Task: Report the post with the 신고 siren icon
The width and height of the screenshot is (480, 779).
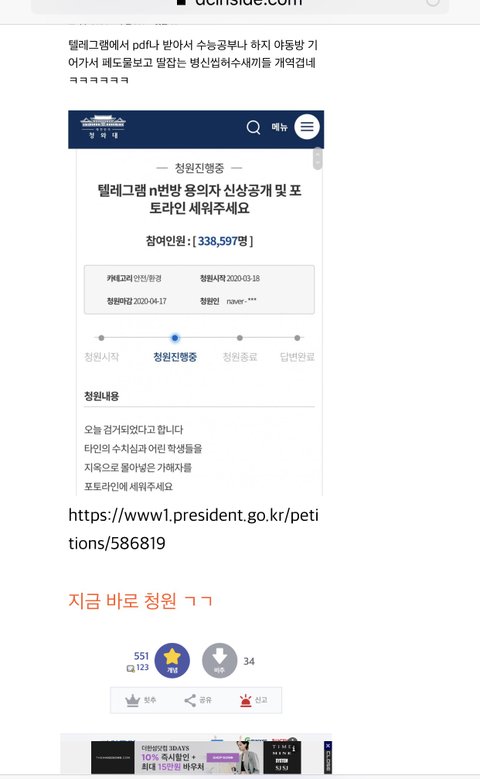Action: [245, 700]
